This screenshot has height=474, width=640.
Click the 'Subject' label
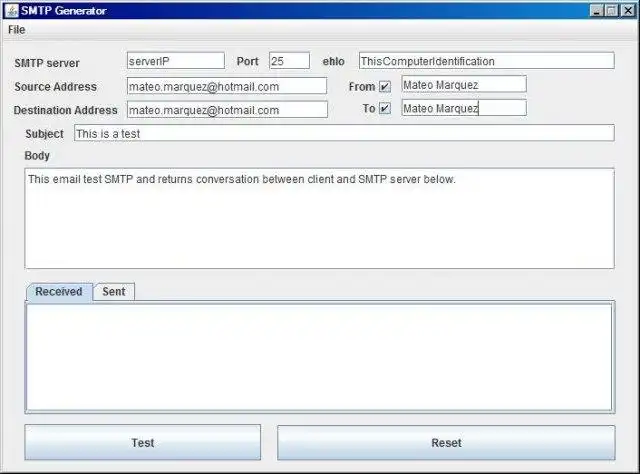pos(44,134)
